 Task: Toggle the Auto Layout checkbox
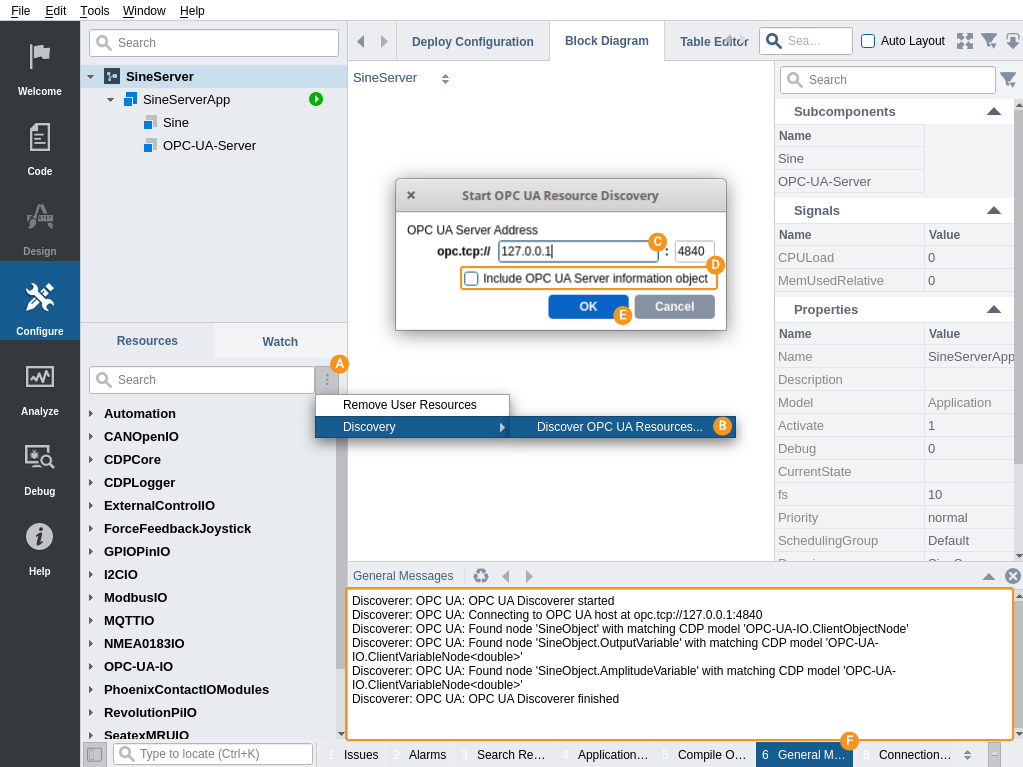tap(868, 41)
